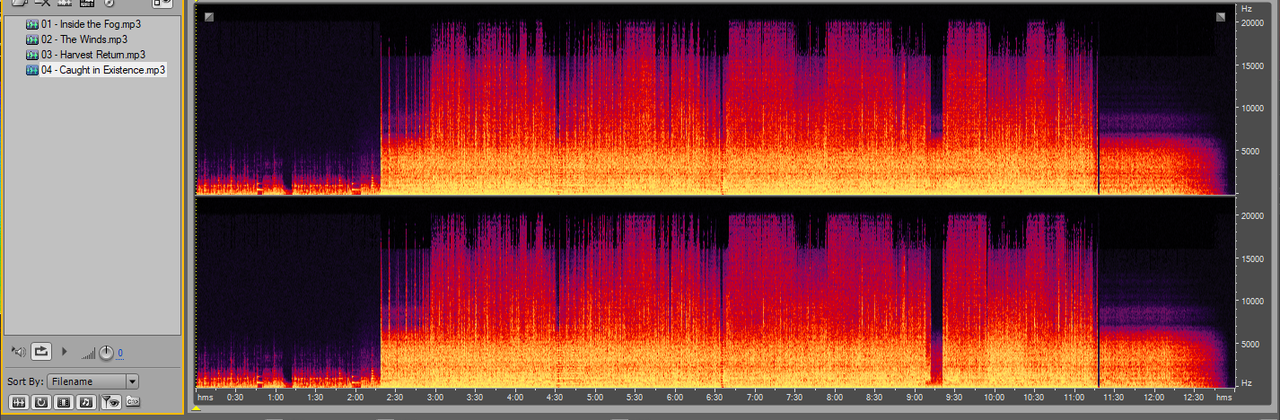Click the top channel 10000 Hz scale label
This screenshot has height=420, width=1280.
(1254, 108)
